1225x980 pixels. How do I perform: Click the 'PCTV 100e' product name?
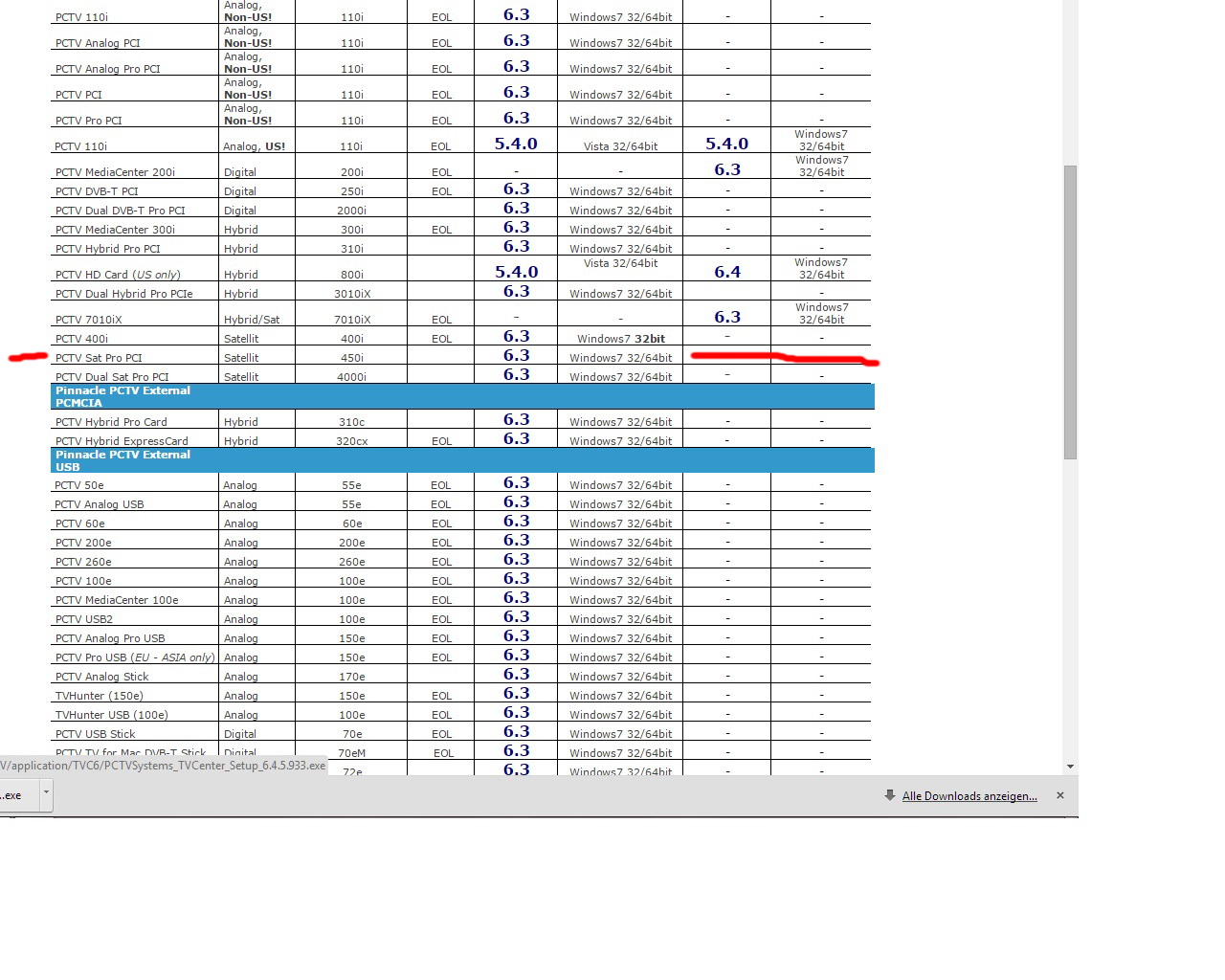(x=83, y=581)
